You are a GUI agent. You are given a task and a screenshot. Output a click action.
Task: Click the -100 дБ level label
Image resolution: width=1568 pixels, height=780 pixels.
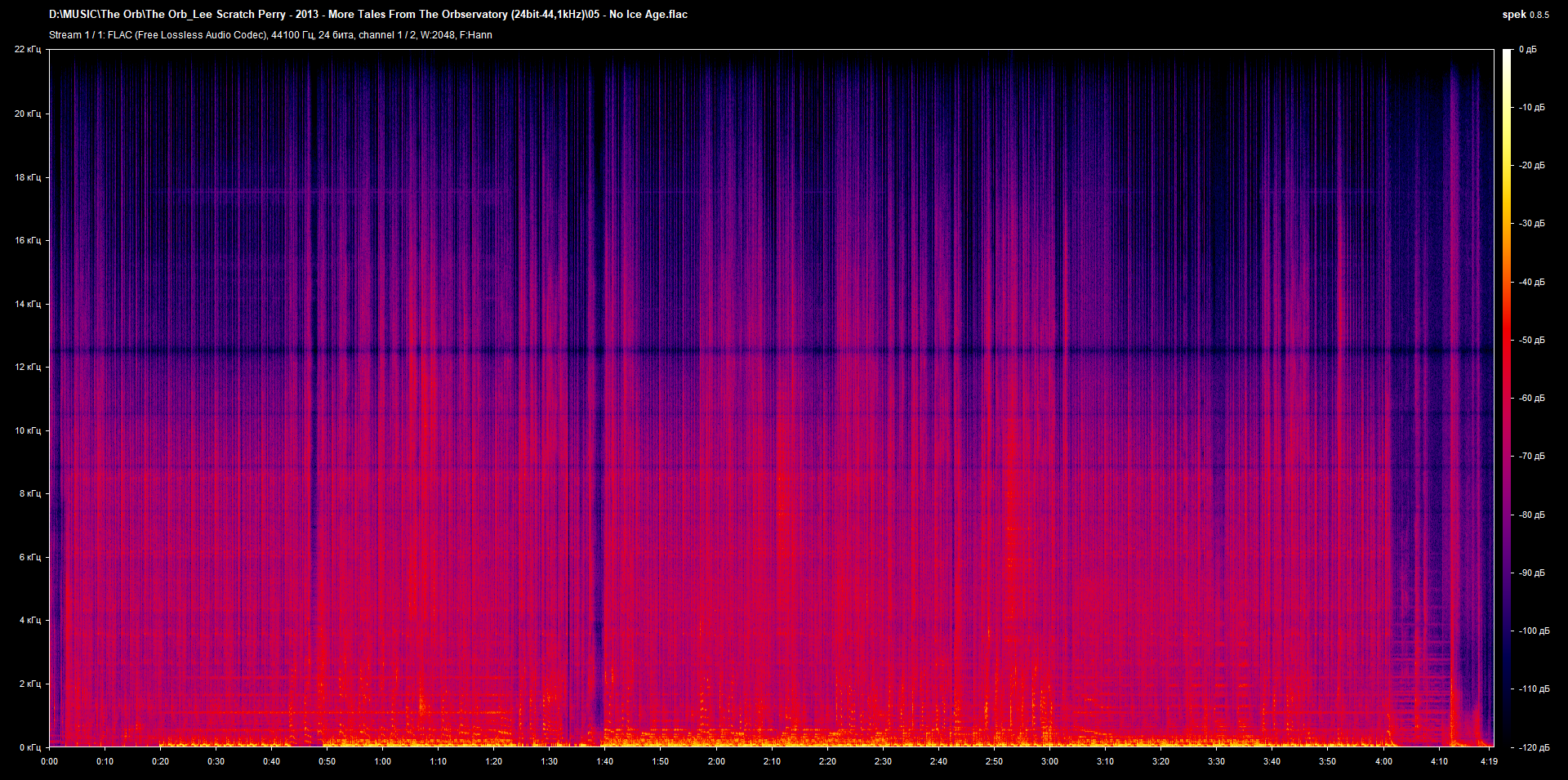click(x=1534, y=631)
